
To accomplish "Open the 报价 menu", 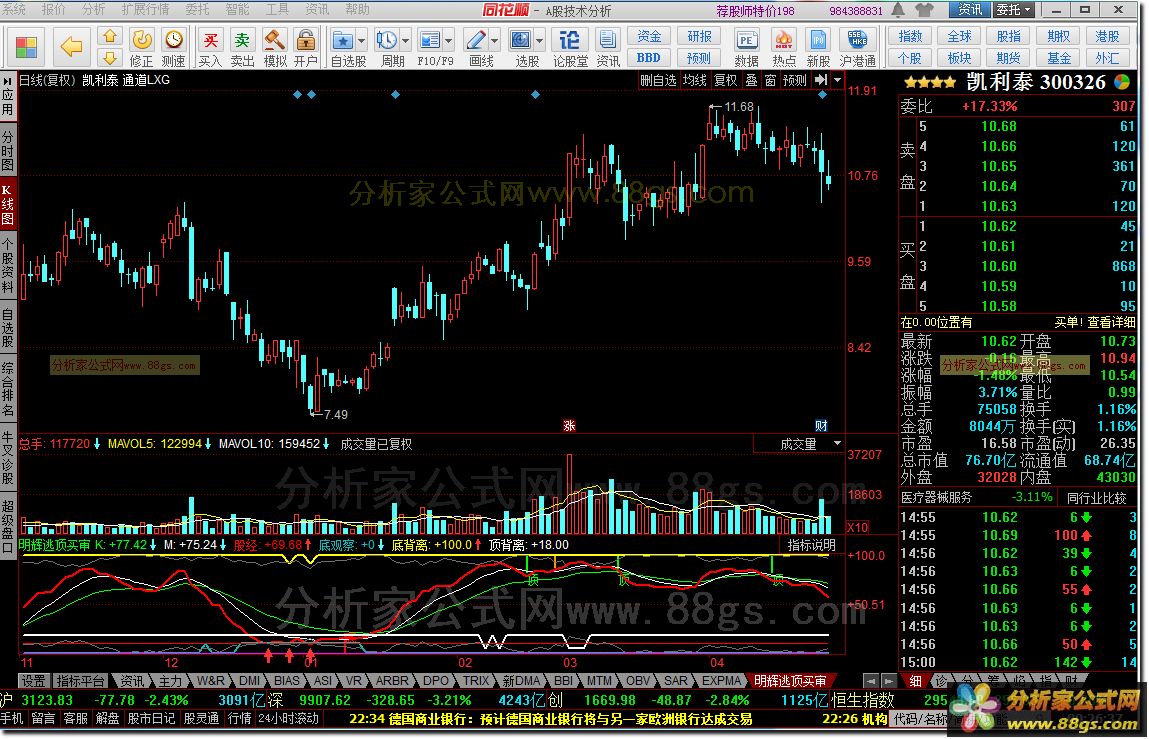I will coord(53,10).
